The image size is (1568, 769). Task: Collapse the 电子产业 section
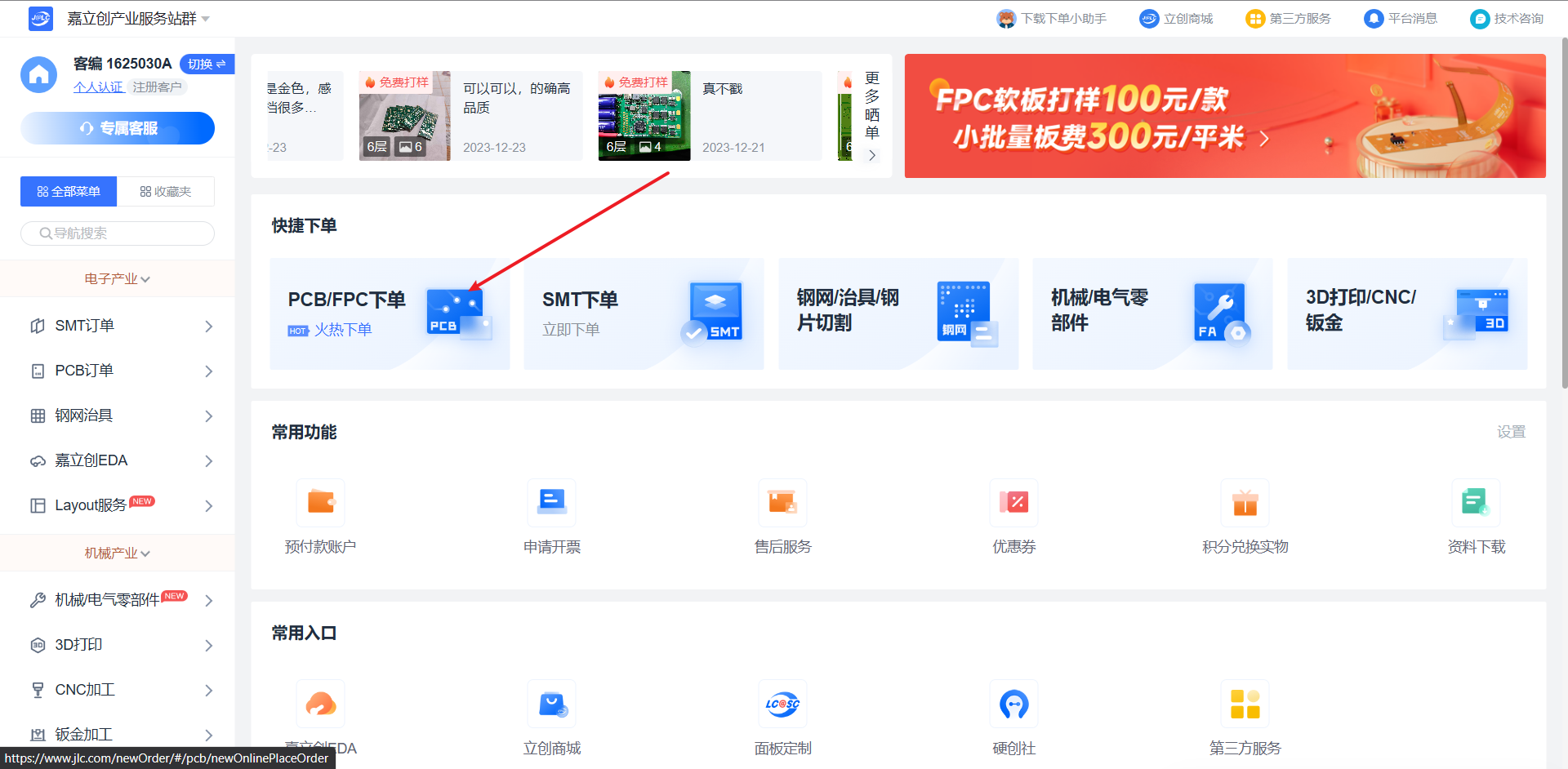(x=118, y=279)
